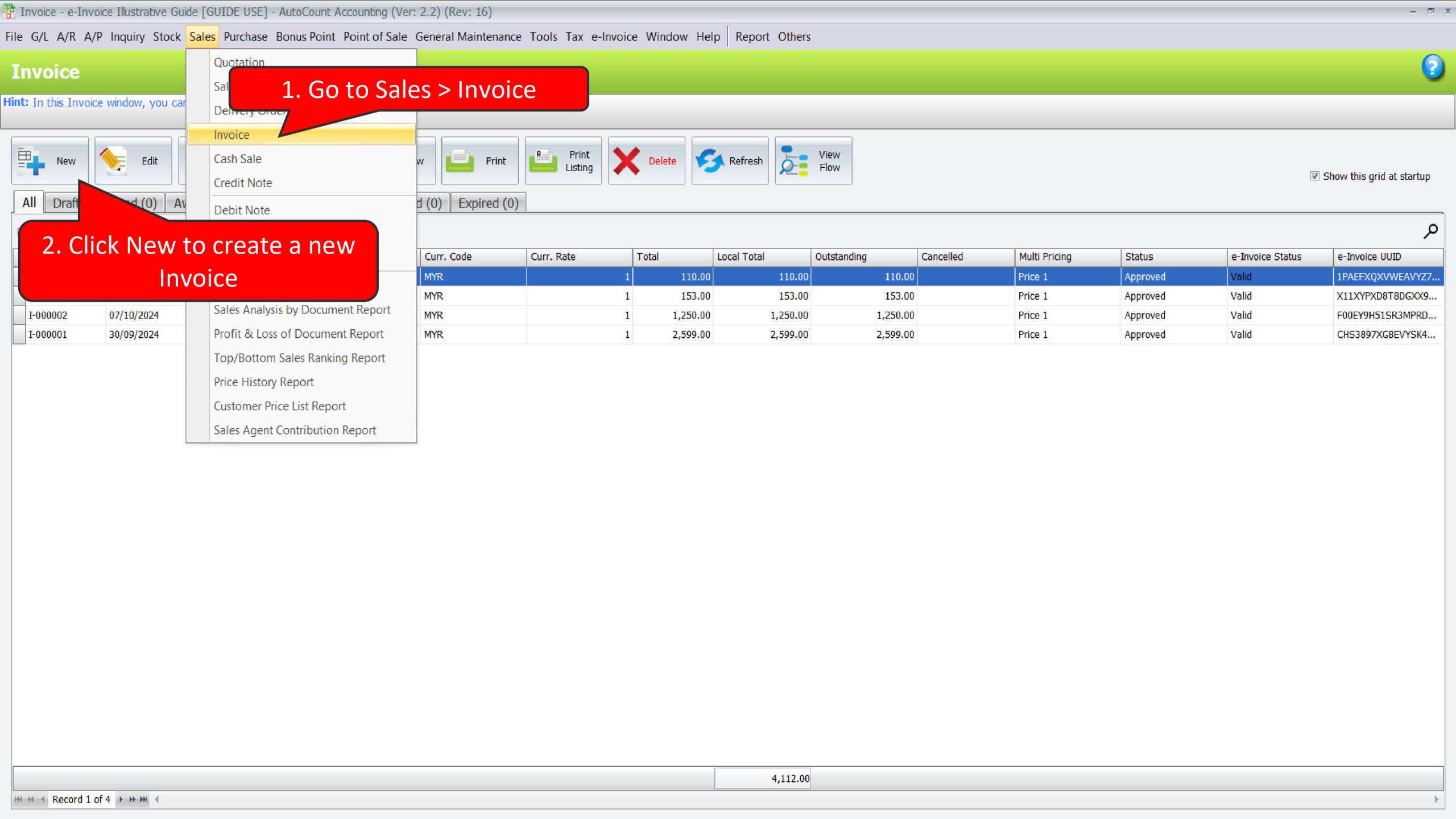Open the Help menu

[708, 36]
